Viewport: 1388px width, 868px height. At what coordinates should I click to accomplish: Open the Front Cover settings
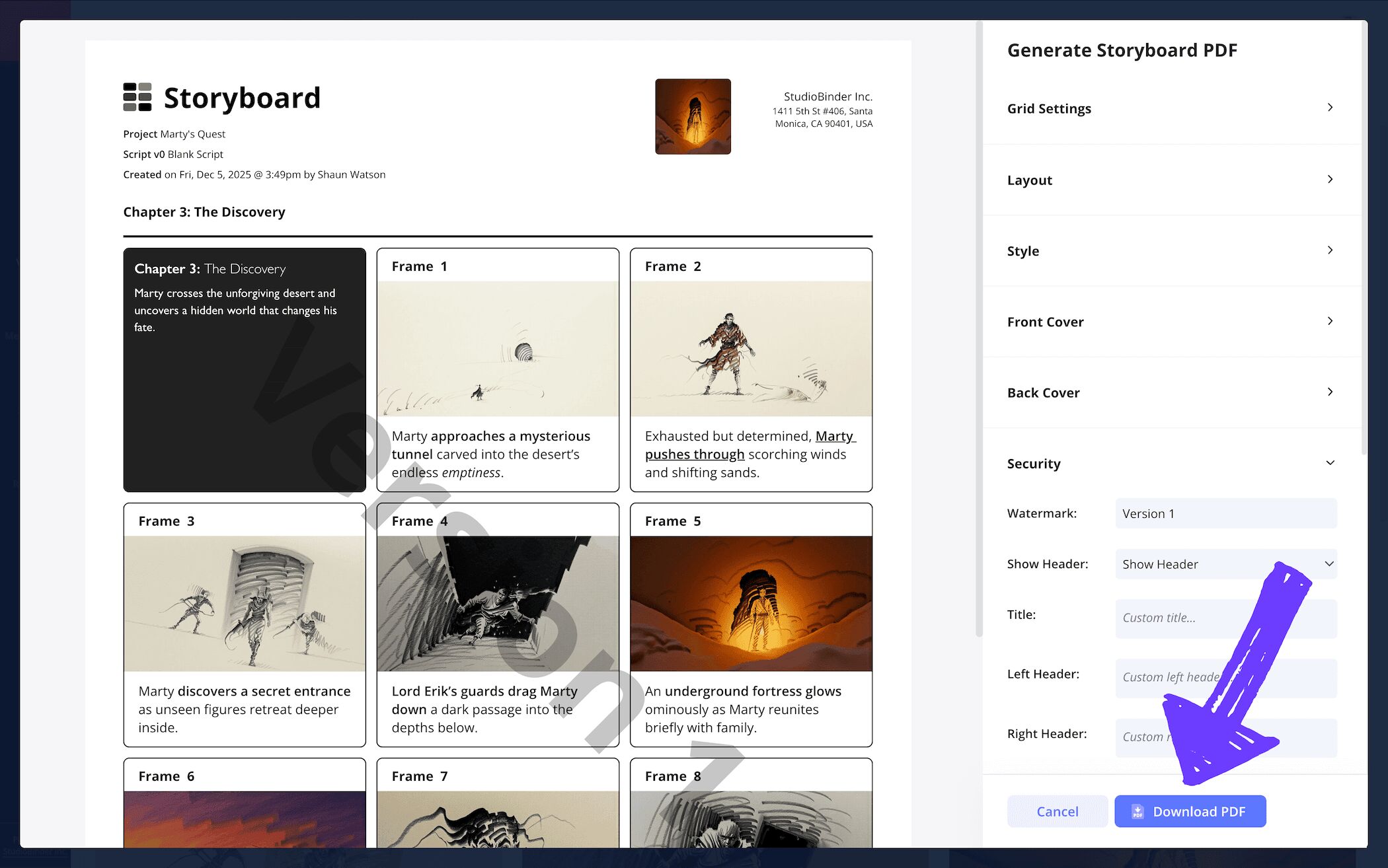coord(1170,322)
